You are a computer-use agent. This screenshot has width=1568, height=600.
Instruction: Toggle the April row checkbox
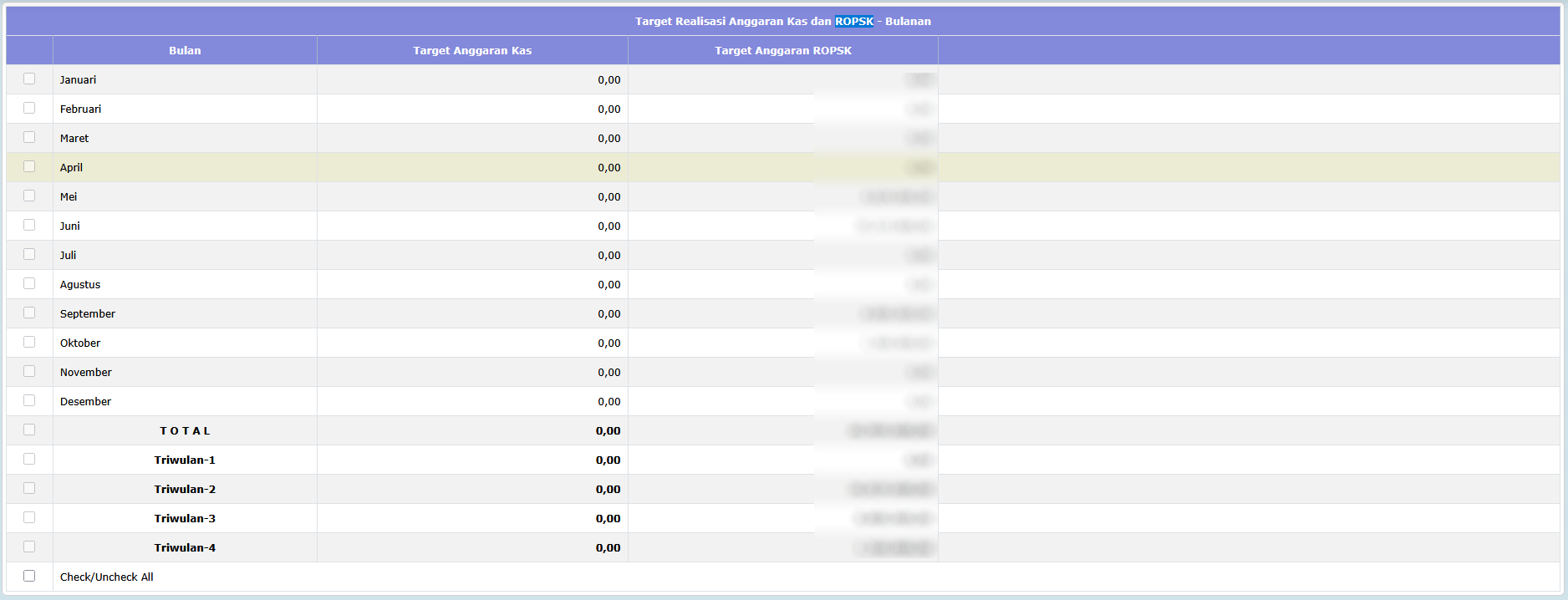pyautogui.click(x=29, y=166)
